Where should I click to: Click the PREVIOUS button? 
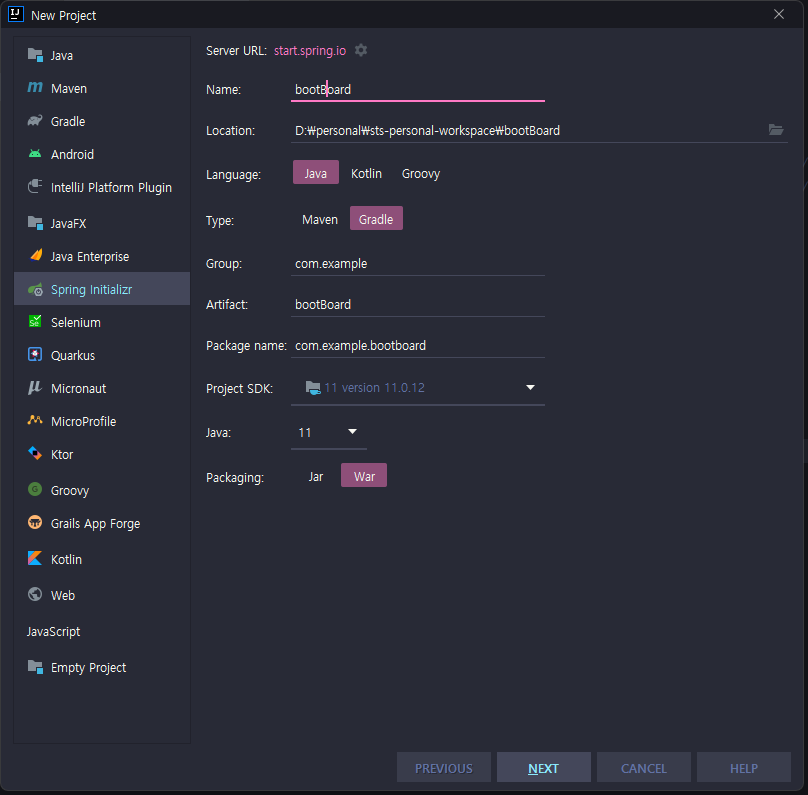444,767
